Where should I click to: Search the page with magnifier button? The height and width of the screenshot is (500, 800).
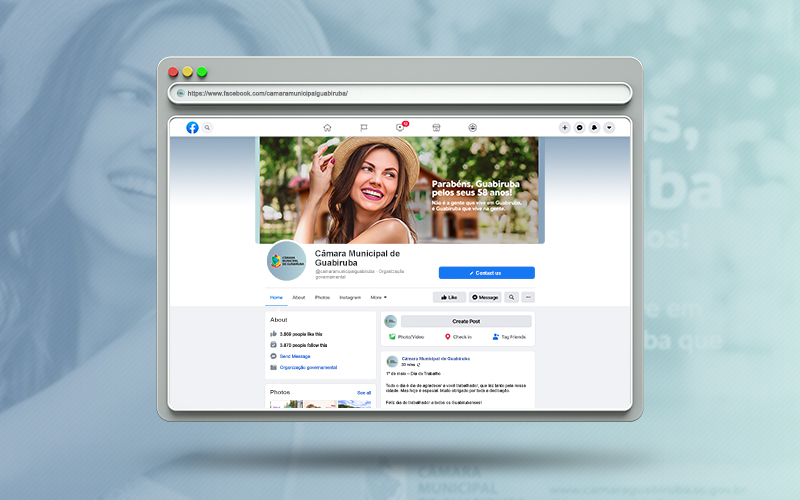pyautogui.click(x=511, y=297)
